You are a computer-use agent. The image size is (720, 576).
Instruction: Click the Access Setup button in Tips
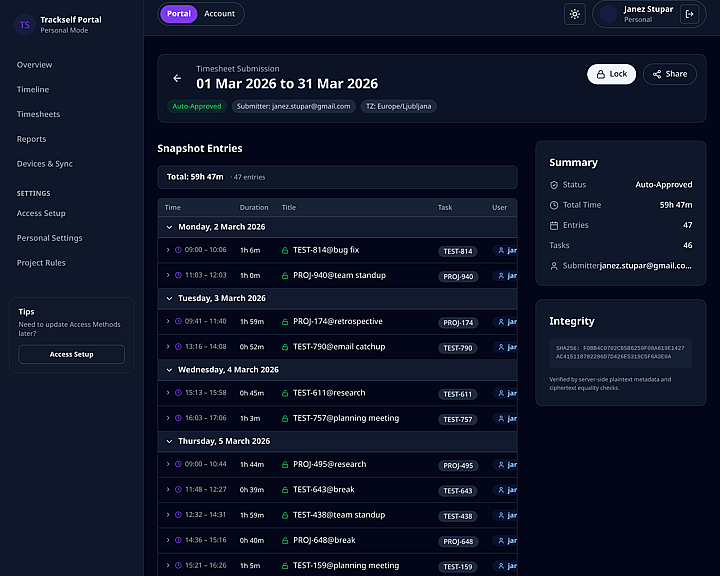pyautogui.click(x=71, y=355)
